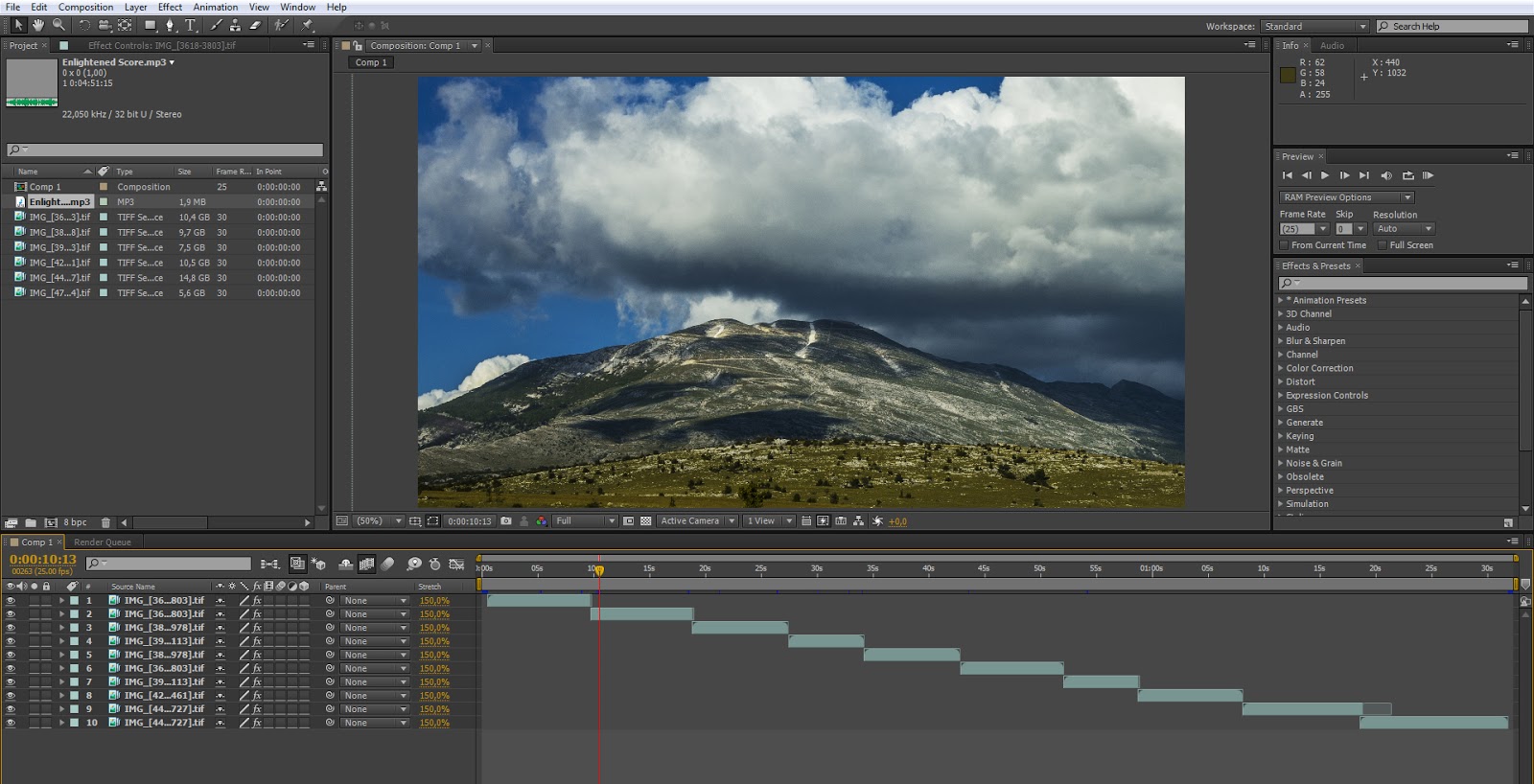The width and height of the screenshot is (1534, 784).
Task: Toggle region of interest in viewer
Action: click(x=629, y=521)
